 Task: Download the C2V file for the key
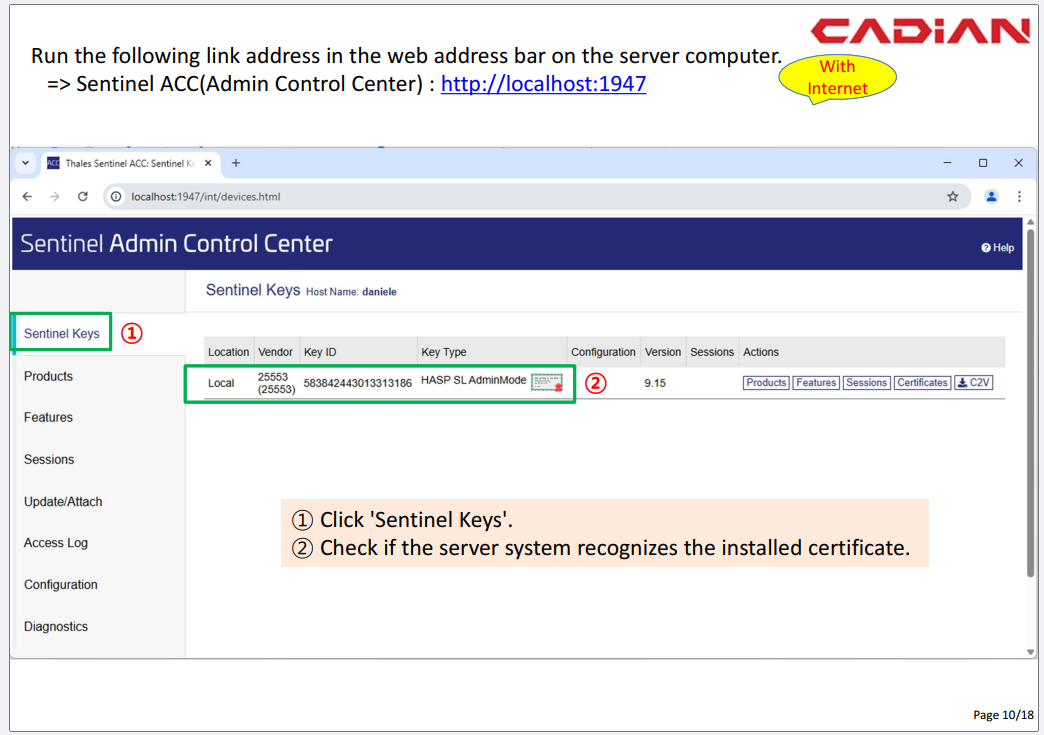pyautogui.click(x=973, y=383)
